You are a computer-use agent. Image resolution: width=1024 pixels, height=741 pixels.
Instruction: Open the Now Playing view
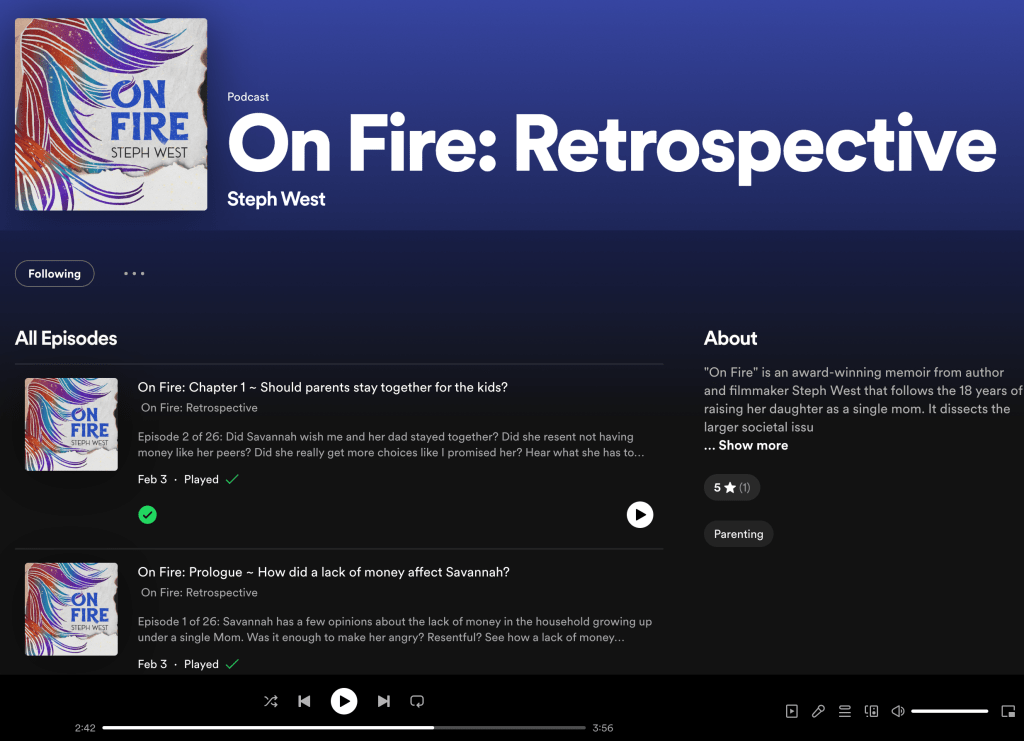click(x=792, y=711)
